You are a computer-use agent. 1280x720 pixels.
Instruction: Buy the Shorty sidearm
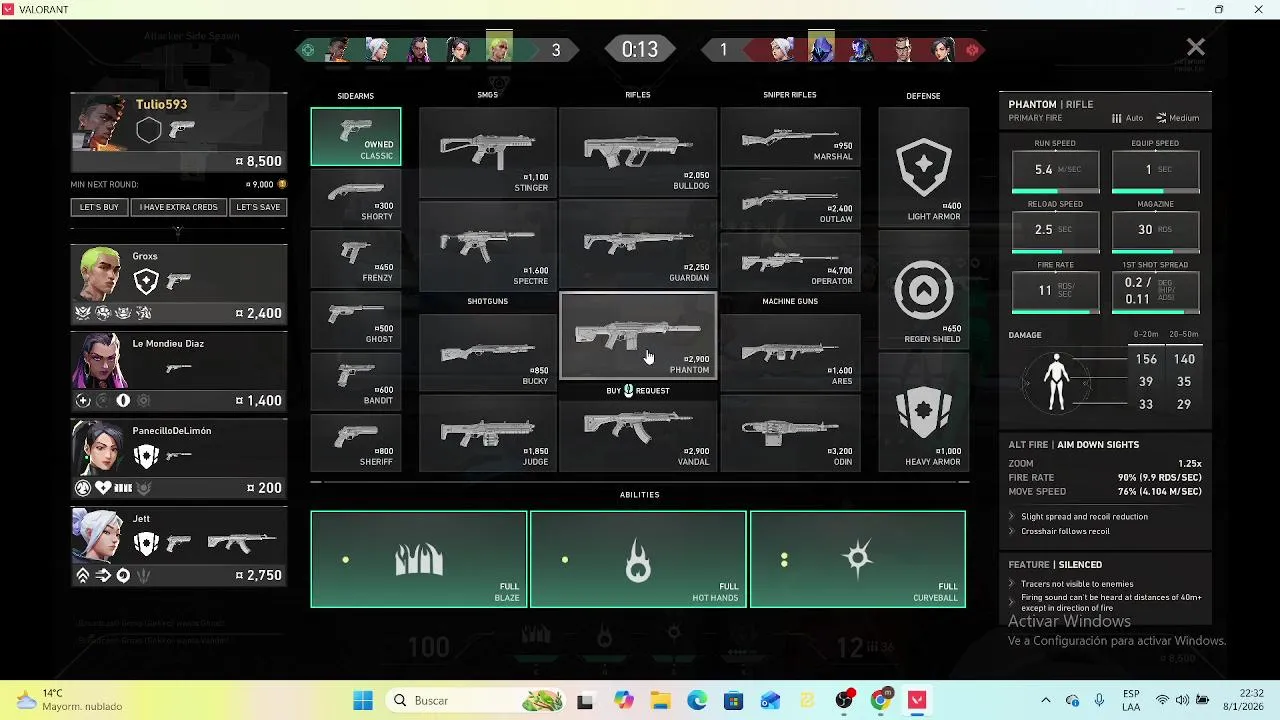(x=355, y=197)
